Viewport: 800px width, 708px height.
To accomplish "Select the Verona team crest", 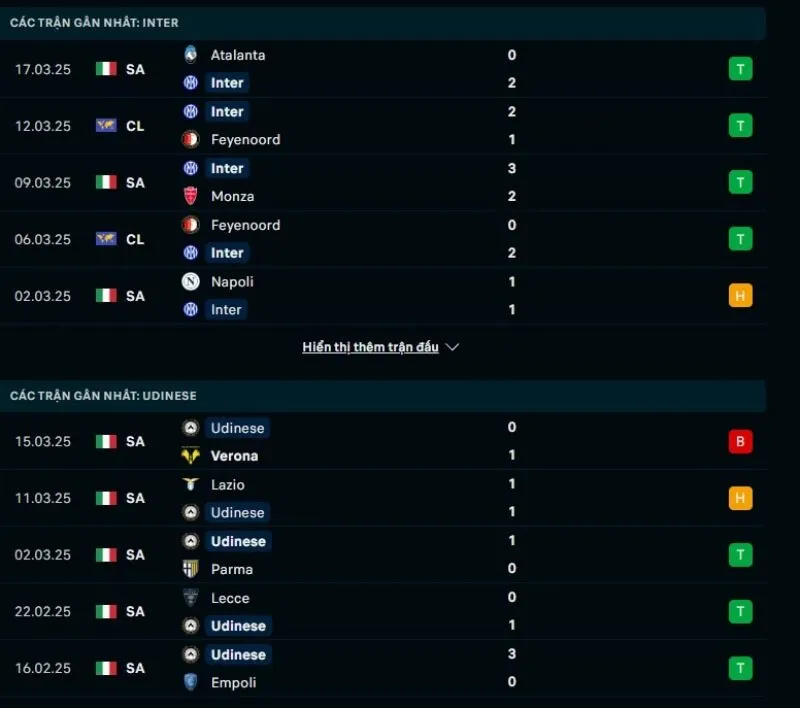I will click(189, 455).
